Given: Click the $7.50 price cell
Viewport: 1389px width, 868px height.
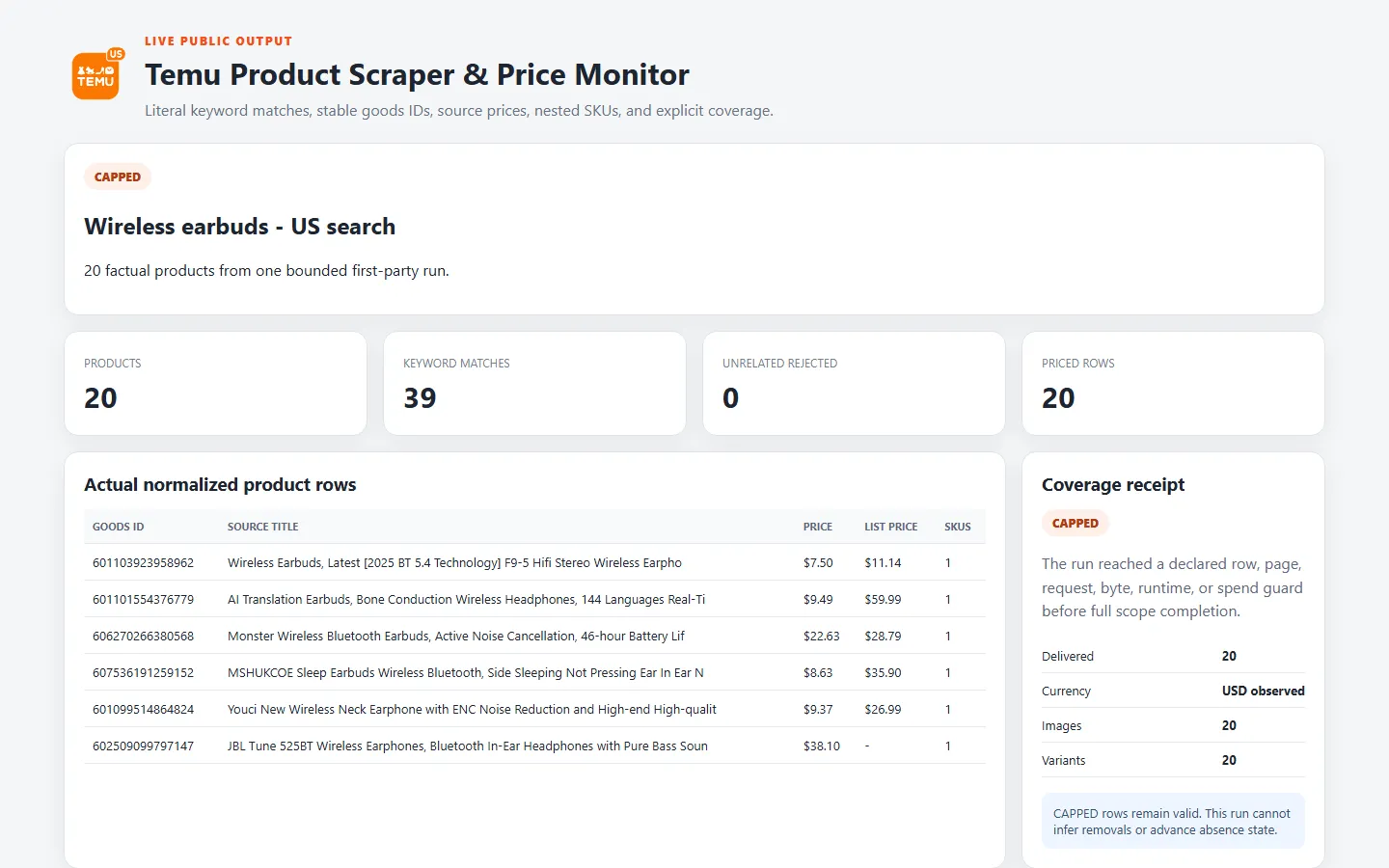Looking at the screenshot, I should (x=818, y=562).
